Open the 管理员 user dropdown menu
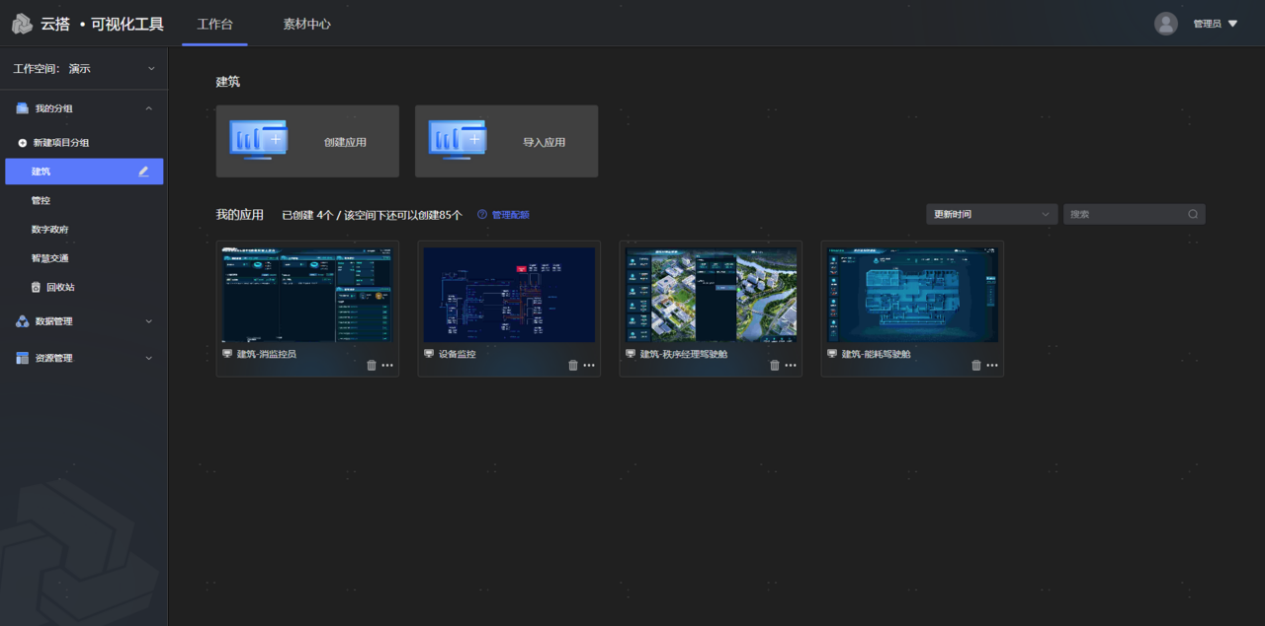Image resolution: width=1265 pixels, height=626 pixels. coord(1215,24)
